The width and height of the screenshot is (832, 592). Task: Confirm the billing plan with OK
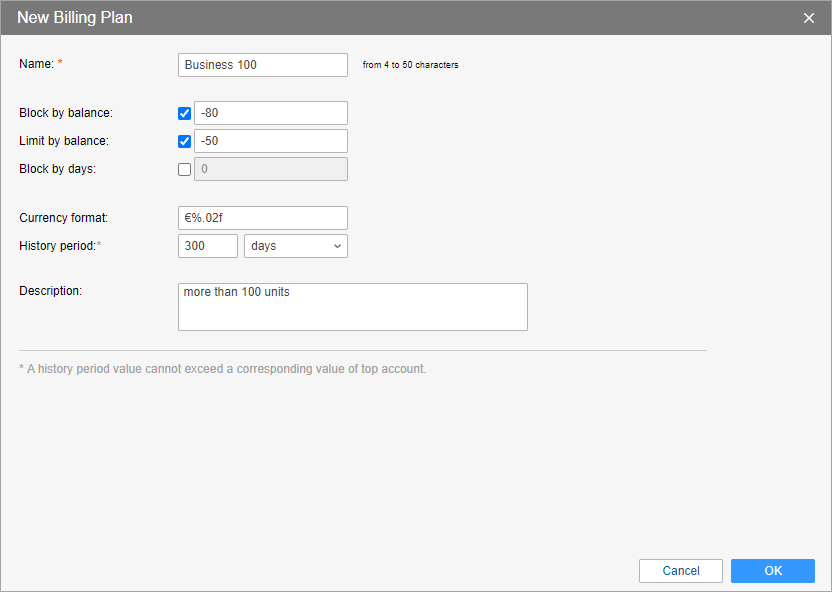[772, 571]
